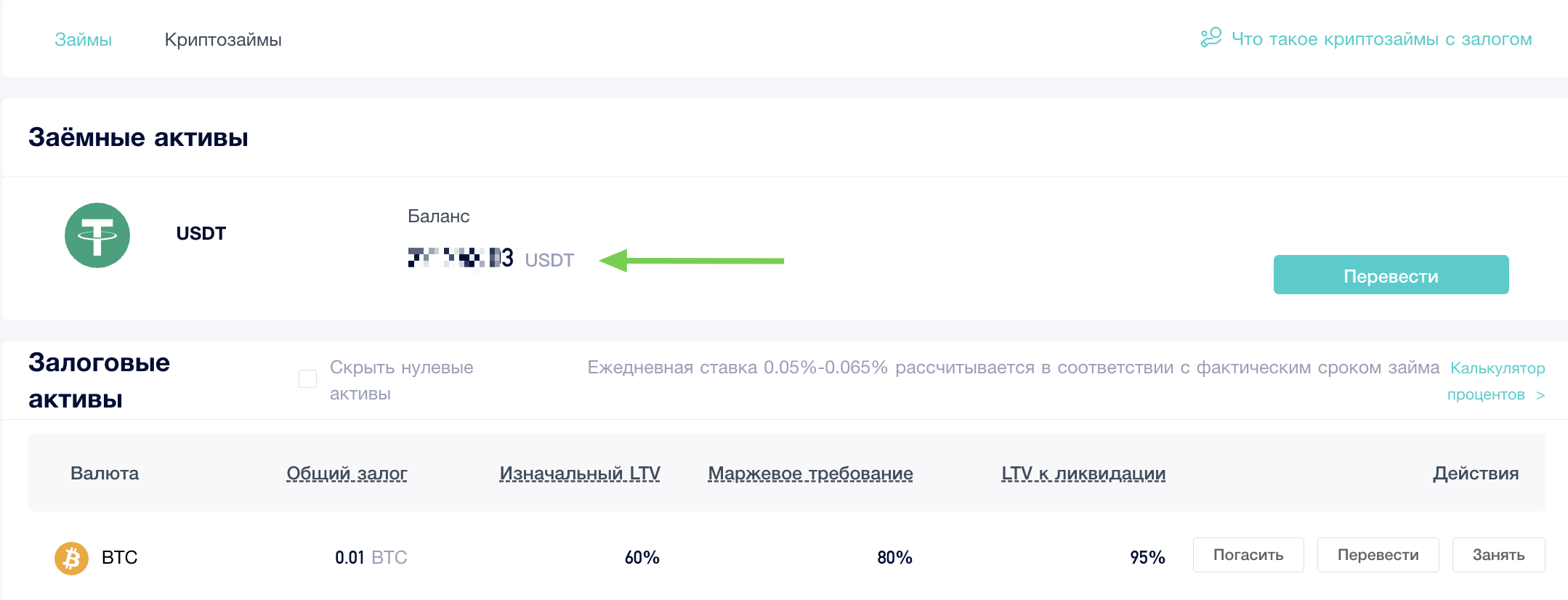Switch to the Займы tab
The width and height of the screenshot is (1568, 600).
point(83,39)
